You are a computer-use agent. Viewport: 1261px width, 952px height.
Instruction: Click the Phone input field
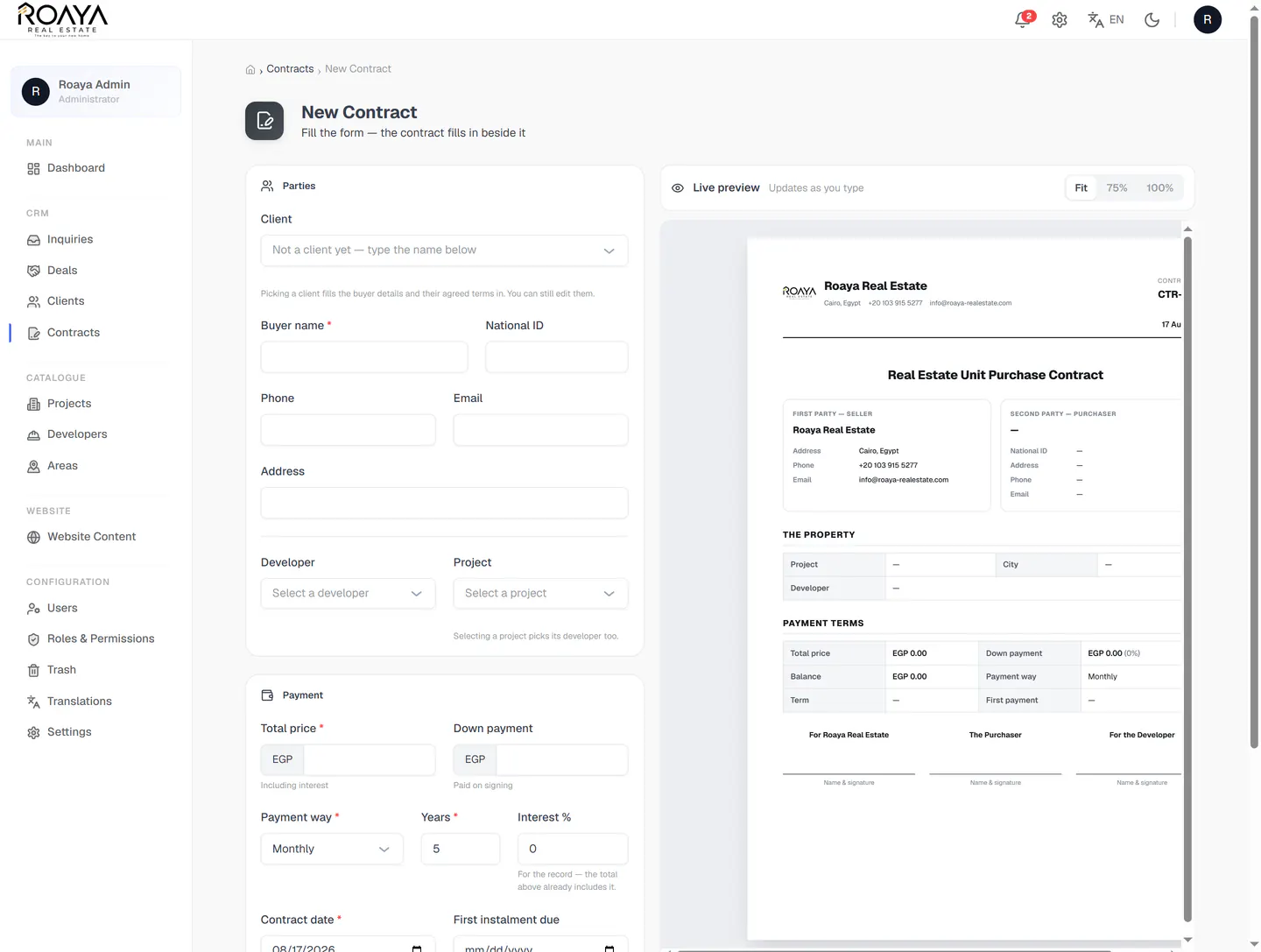348,430
